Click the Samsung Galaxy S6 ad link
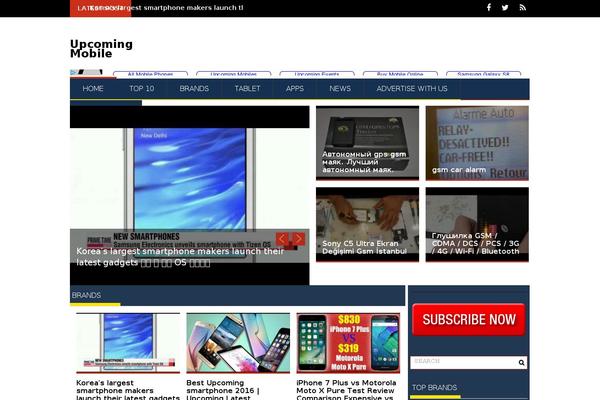The image size is (600, 400). (484, 73)
